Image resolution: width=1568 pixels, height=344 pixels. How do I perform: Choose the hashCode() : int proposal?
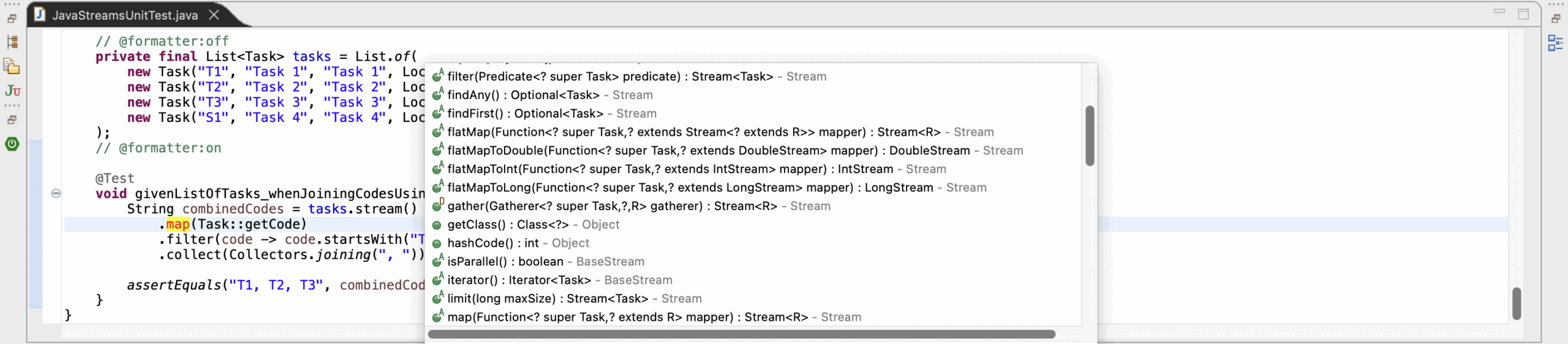pos(493,243)
